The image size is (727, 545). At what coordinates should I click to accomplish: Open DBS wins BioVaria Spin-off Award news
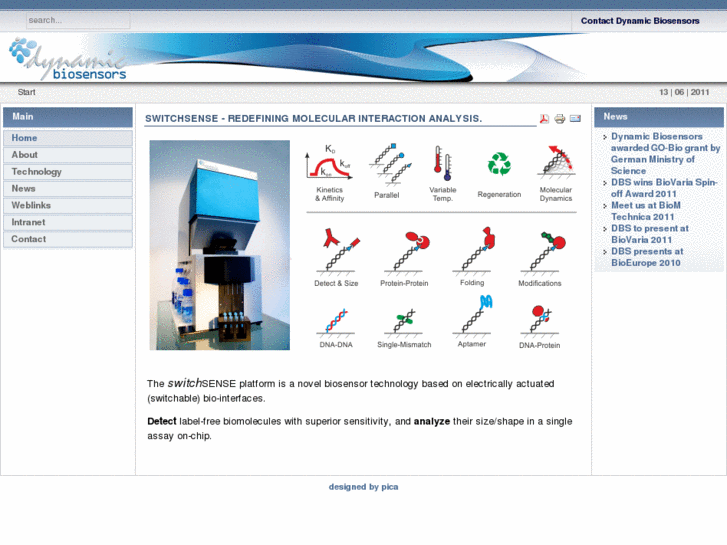point(664,188)
